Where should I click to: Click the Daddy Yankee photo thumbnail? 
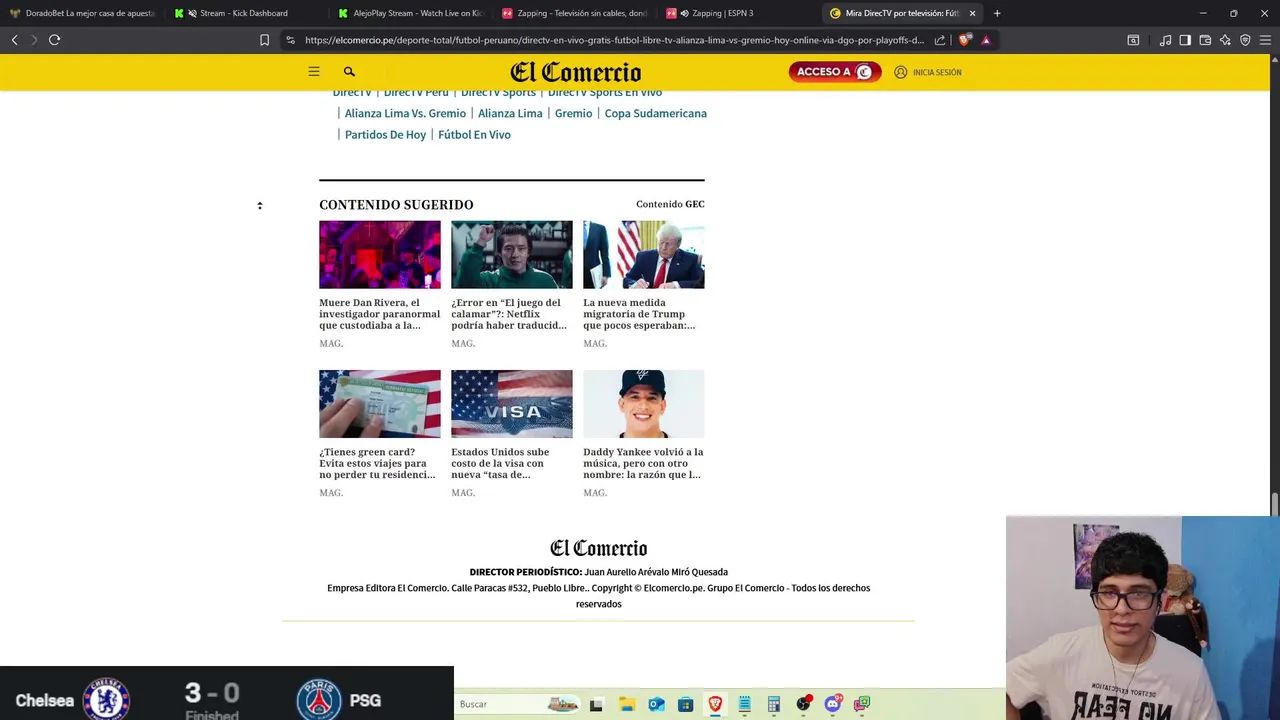click(x=644, y=404)
